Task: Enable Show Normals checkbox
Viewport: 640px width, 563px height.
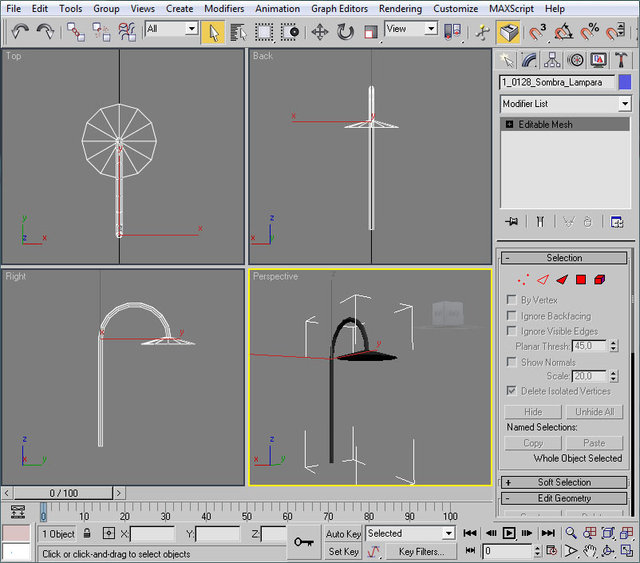Action: click(x=513, y=362)
